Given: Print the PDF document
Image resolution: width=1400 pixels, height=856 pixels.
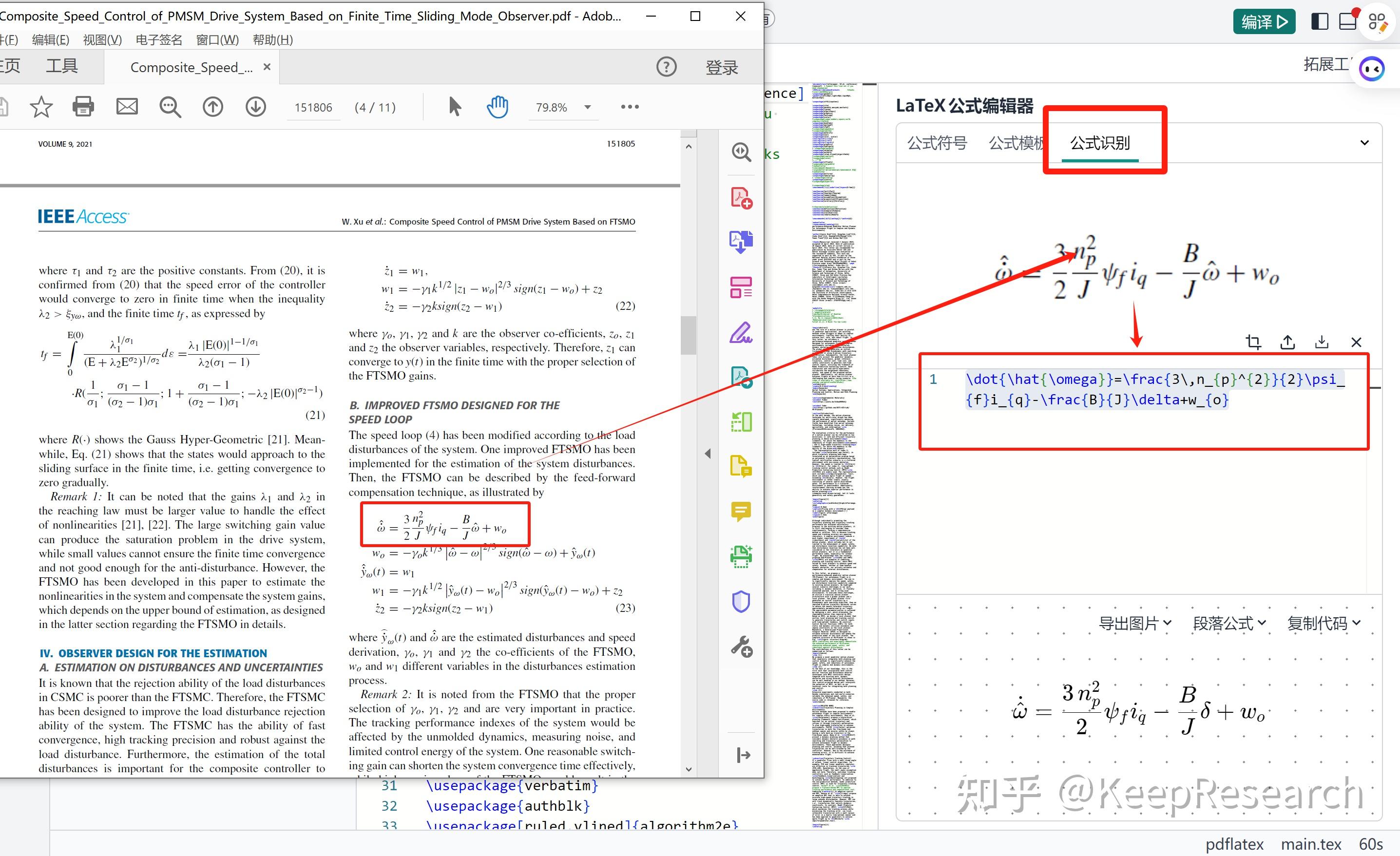Looking at the screenshot, I should coord(83,106).
